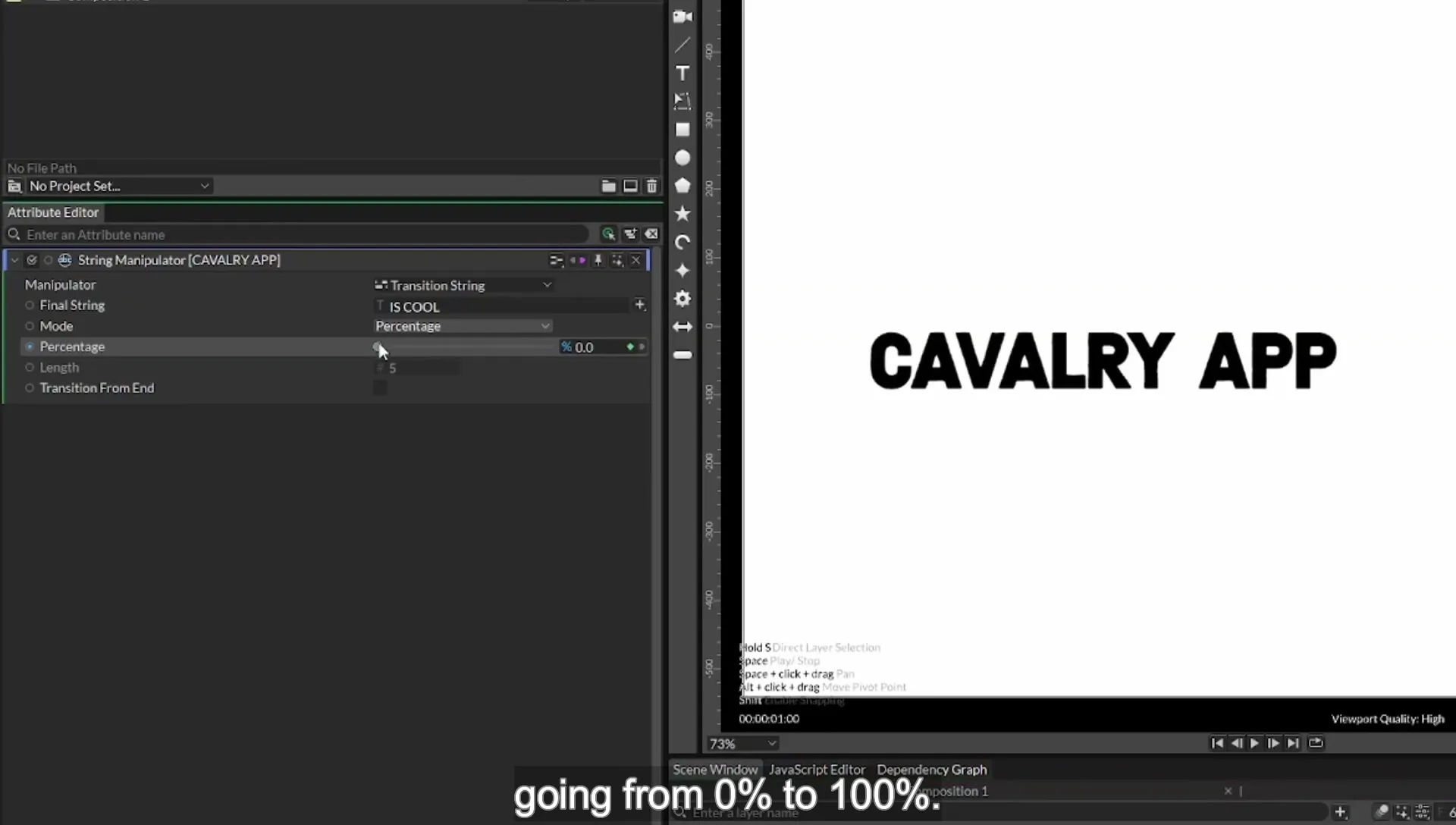
Task: Select the Pen line tool
Action: pyautogui.click(x=682, y=45)
